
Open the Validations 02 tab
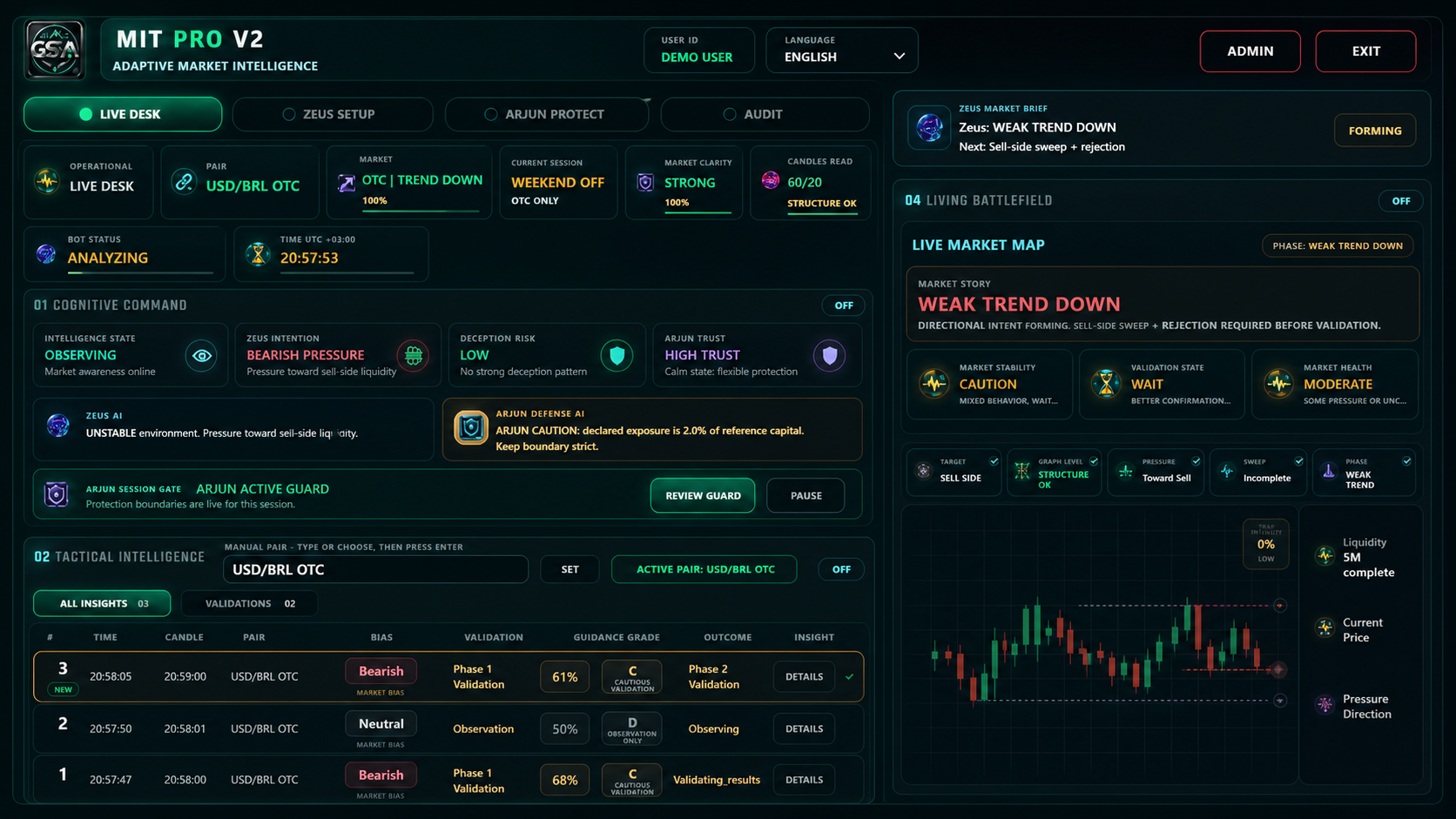(250, 603)
